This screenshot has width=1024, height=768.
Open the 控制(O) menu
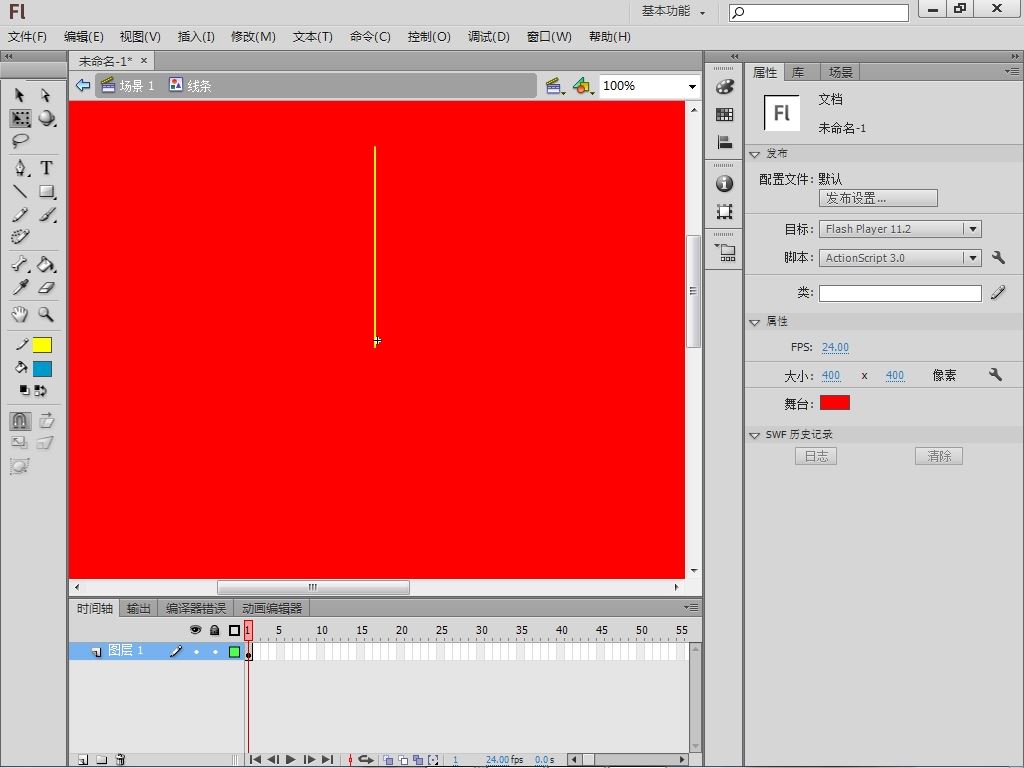click(x=429, y=37)
